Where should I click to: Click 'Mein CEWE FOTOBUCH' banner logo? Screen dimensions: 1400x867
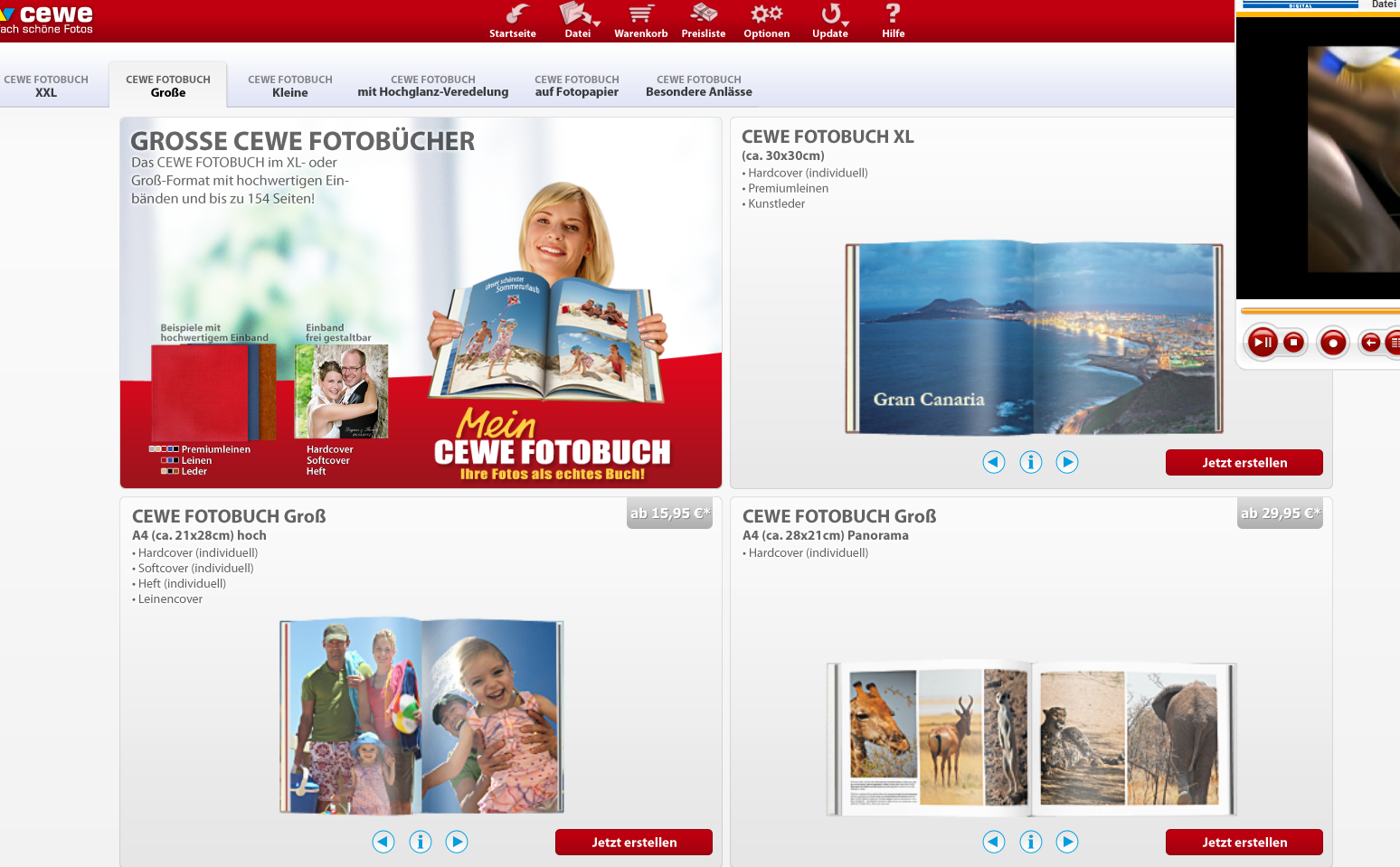tap(552, 445)
